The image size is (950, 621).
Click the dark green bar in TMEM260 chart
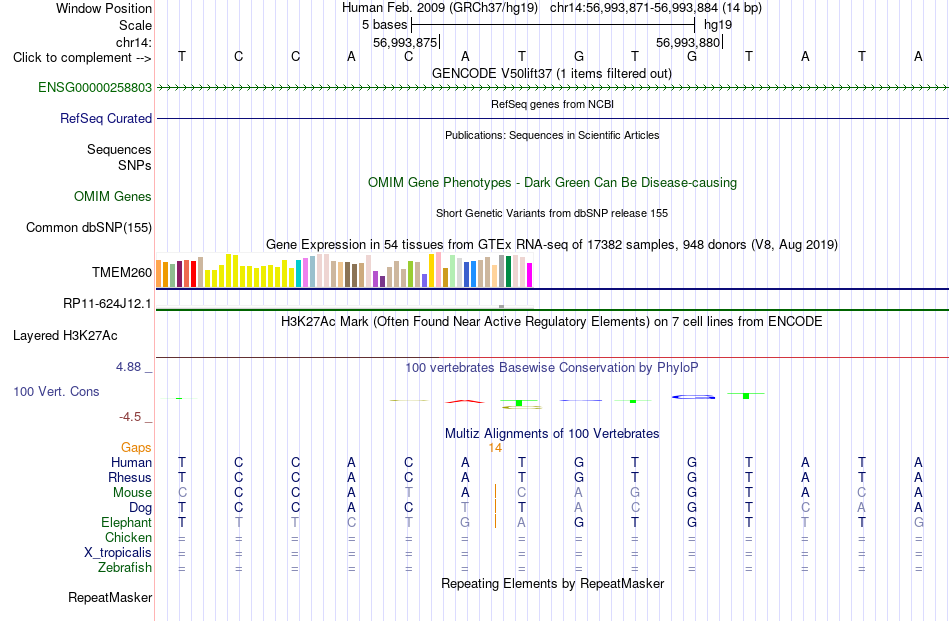[508, 271]
